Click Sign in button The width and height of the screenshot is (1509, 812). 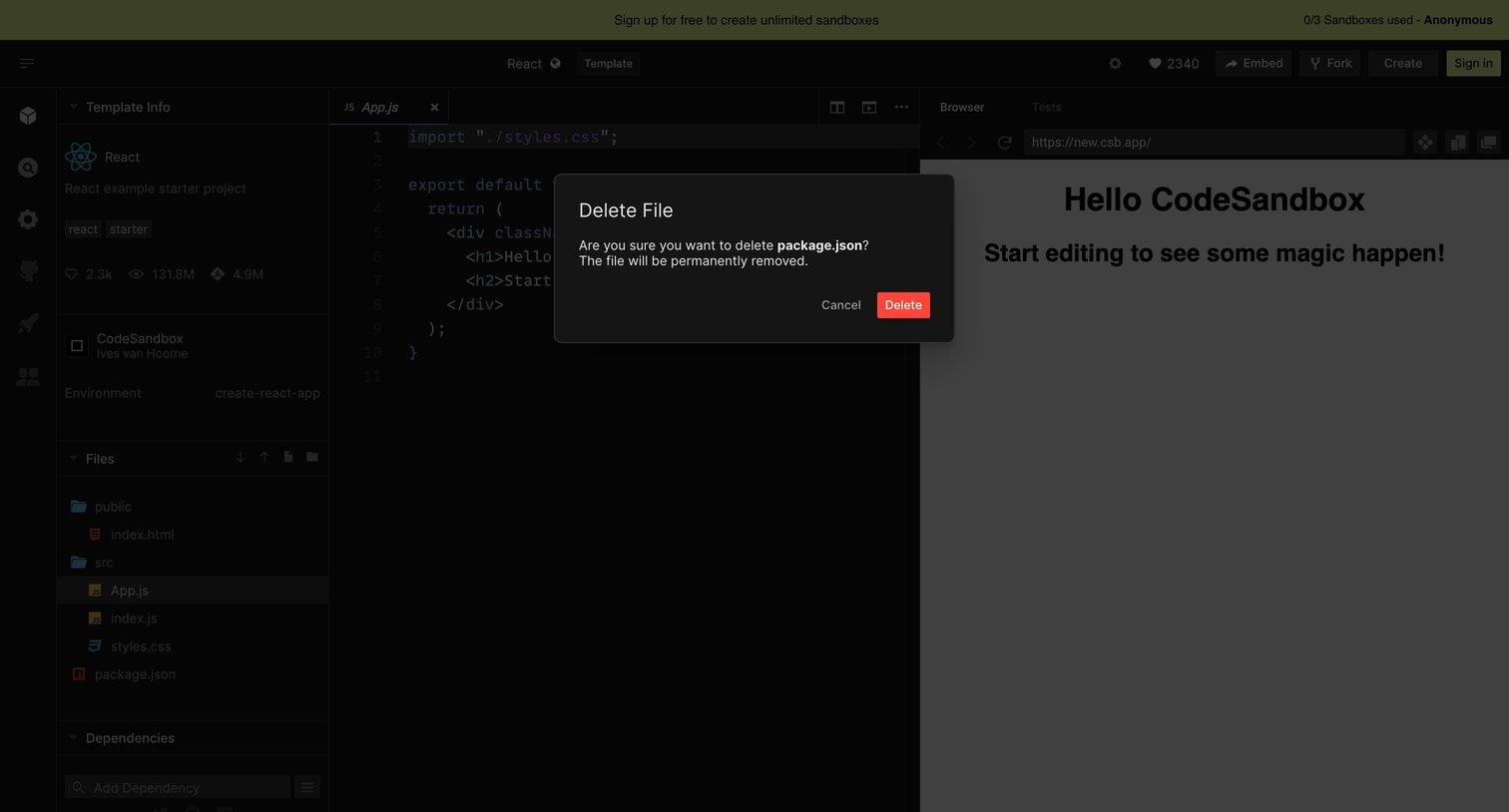[x=1473, y=64]
